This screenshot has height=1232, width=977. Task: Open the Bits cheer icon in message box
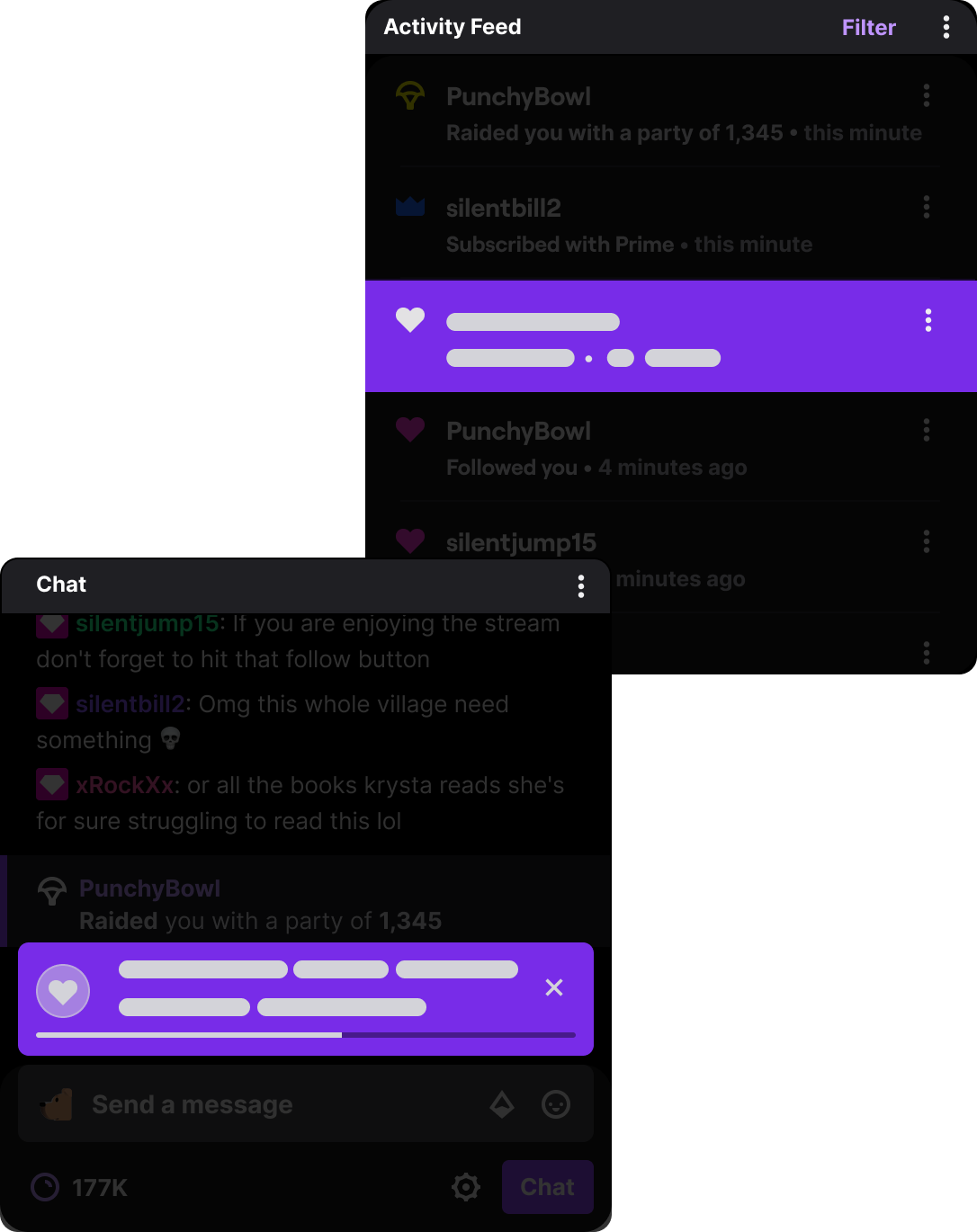(x=502, y=1104)
